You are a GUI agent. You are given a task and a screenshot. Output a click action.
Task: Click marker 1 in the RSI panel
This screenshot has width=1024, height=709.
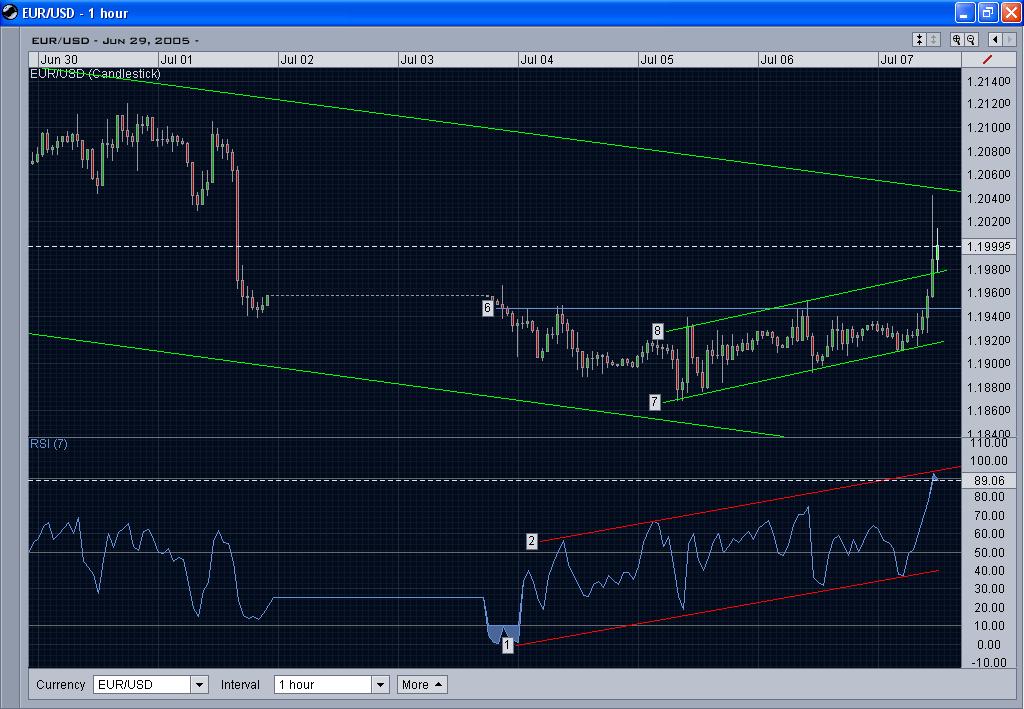click(x=508, y=646)
